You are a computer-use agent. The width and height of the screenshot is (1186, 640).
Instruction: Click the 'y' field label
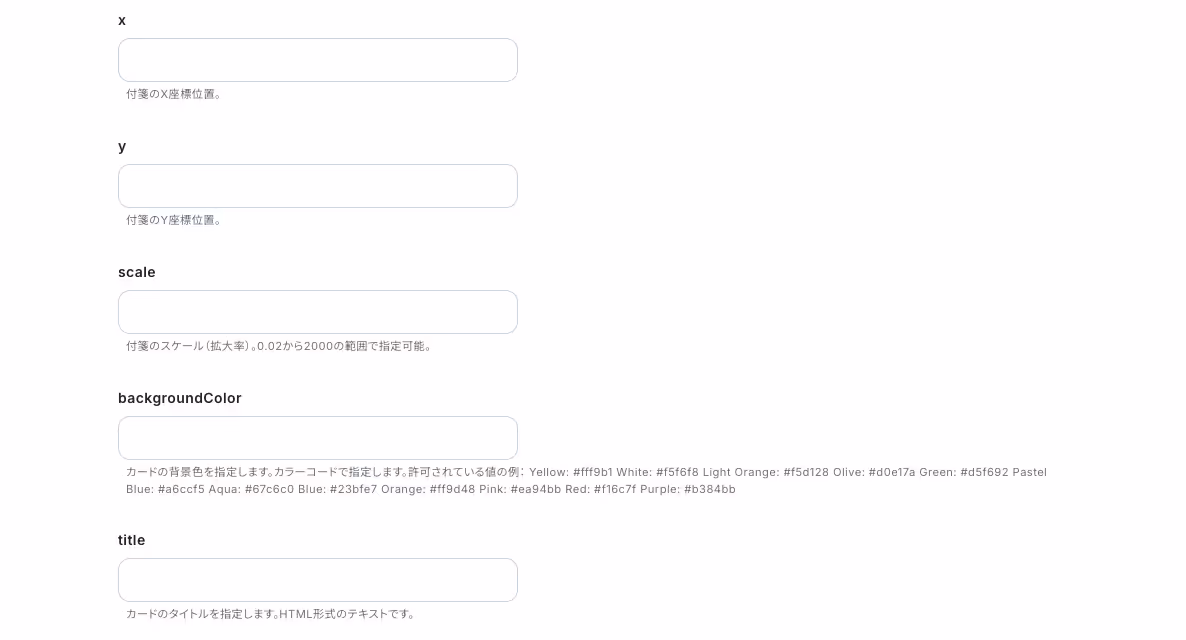(122, 147)
